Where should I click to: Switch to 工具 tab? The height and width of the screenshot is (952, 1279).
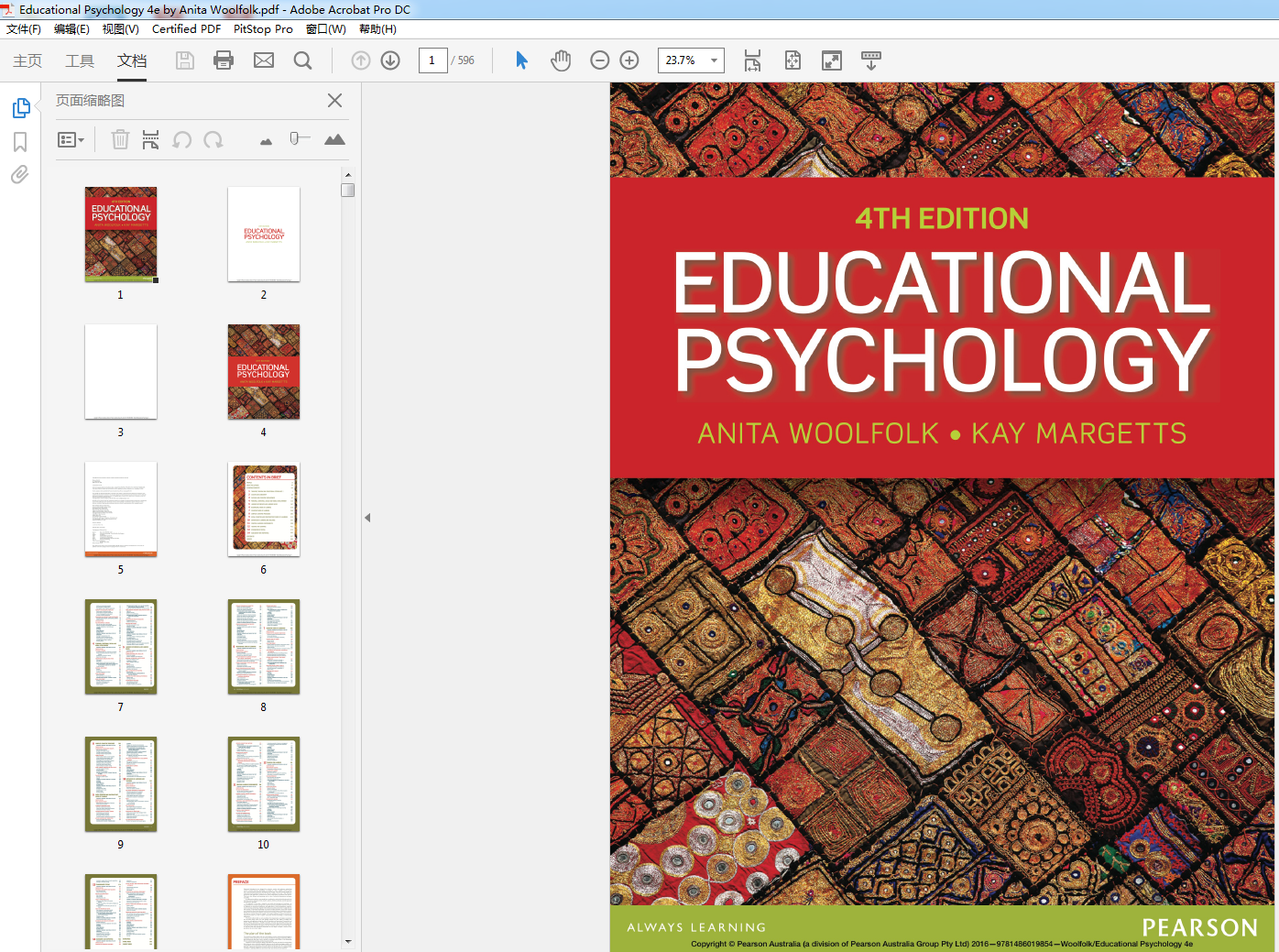(x=80, y=60)
